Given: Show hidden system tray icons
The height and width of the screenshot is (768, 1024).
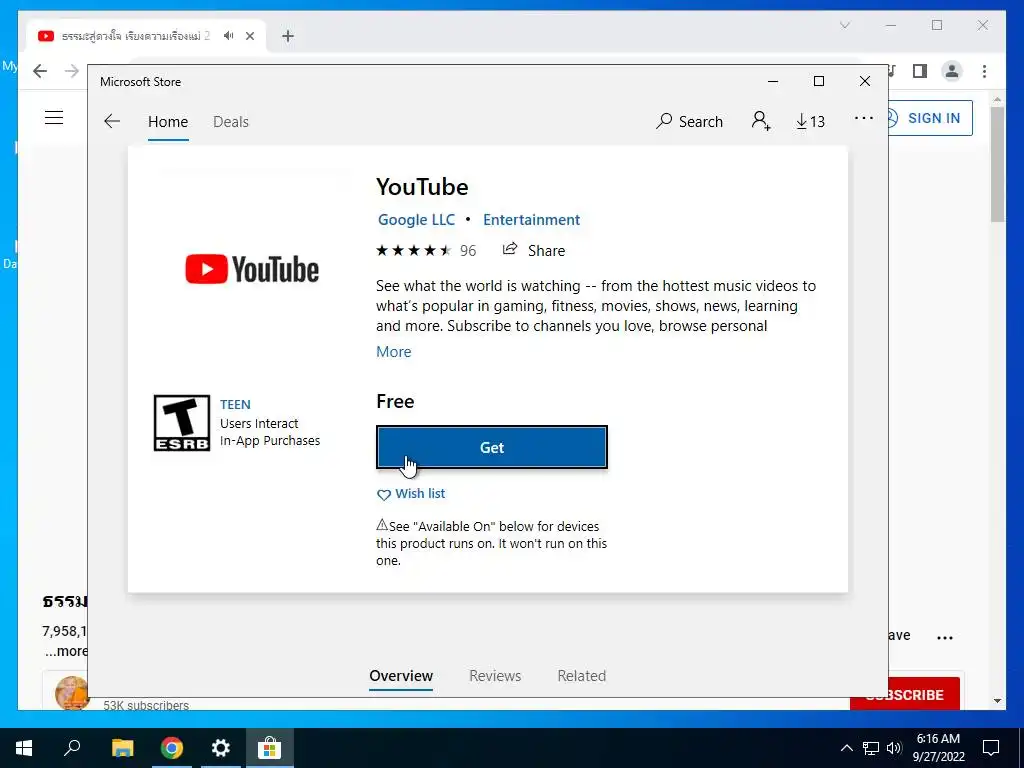Looking at the screenshot, I should pos(846,748).
